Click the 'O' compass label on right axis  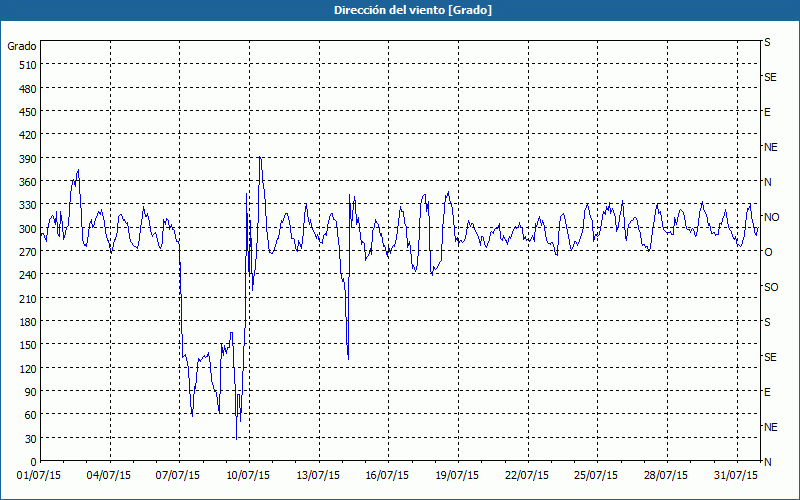pyautogui.click(x=768, y=252)
